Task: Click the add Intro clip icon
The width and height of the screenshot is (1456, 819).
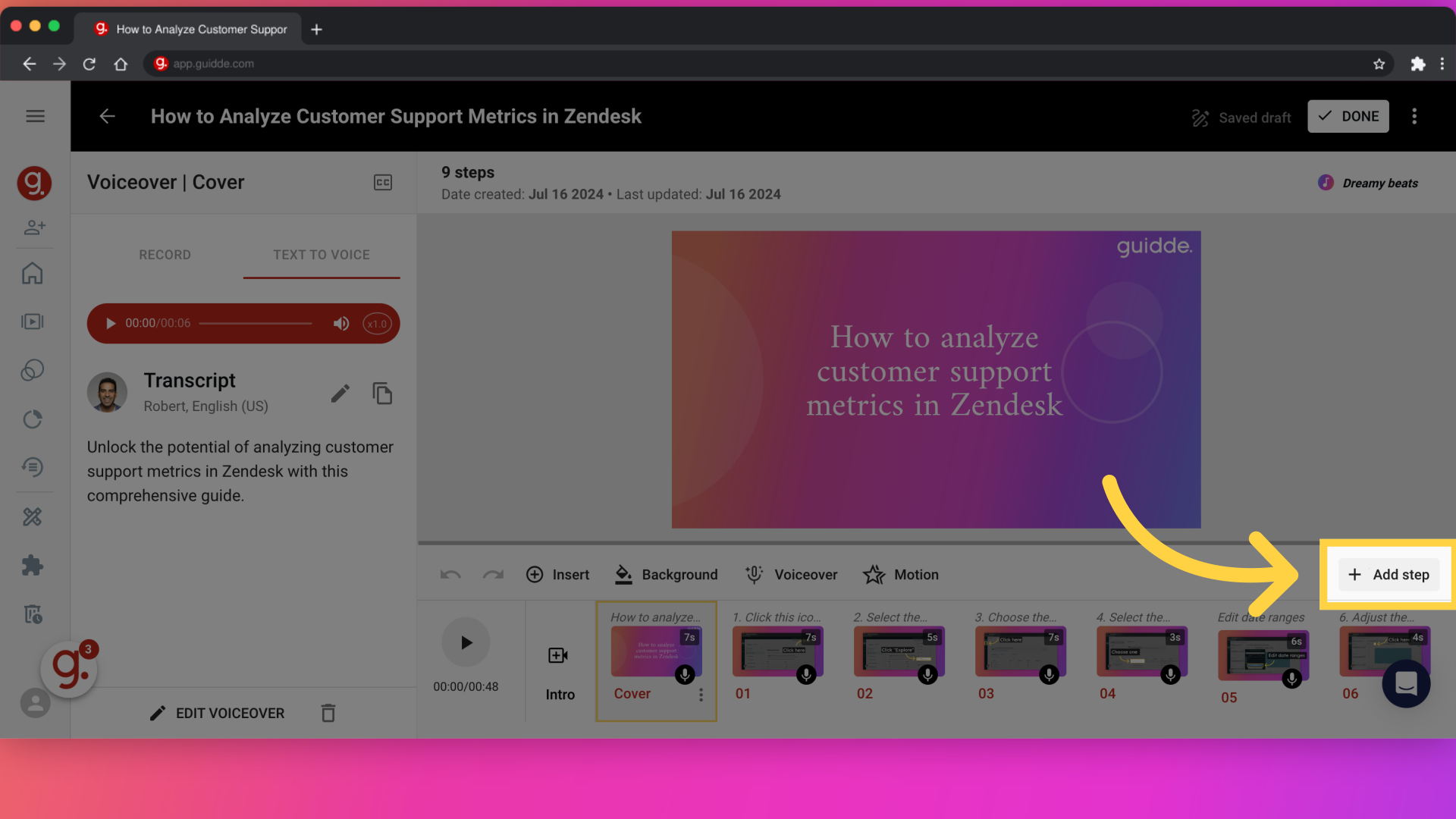Action: pos(558,655)
